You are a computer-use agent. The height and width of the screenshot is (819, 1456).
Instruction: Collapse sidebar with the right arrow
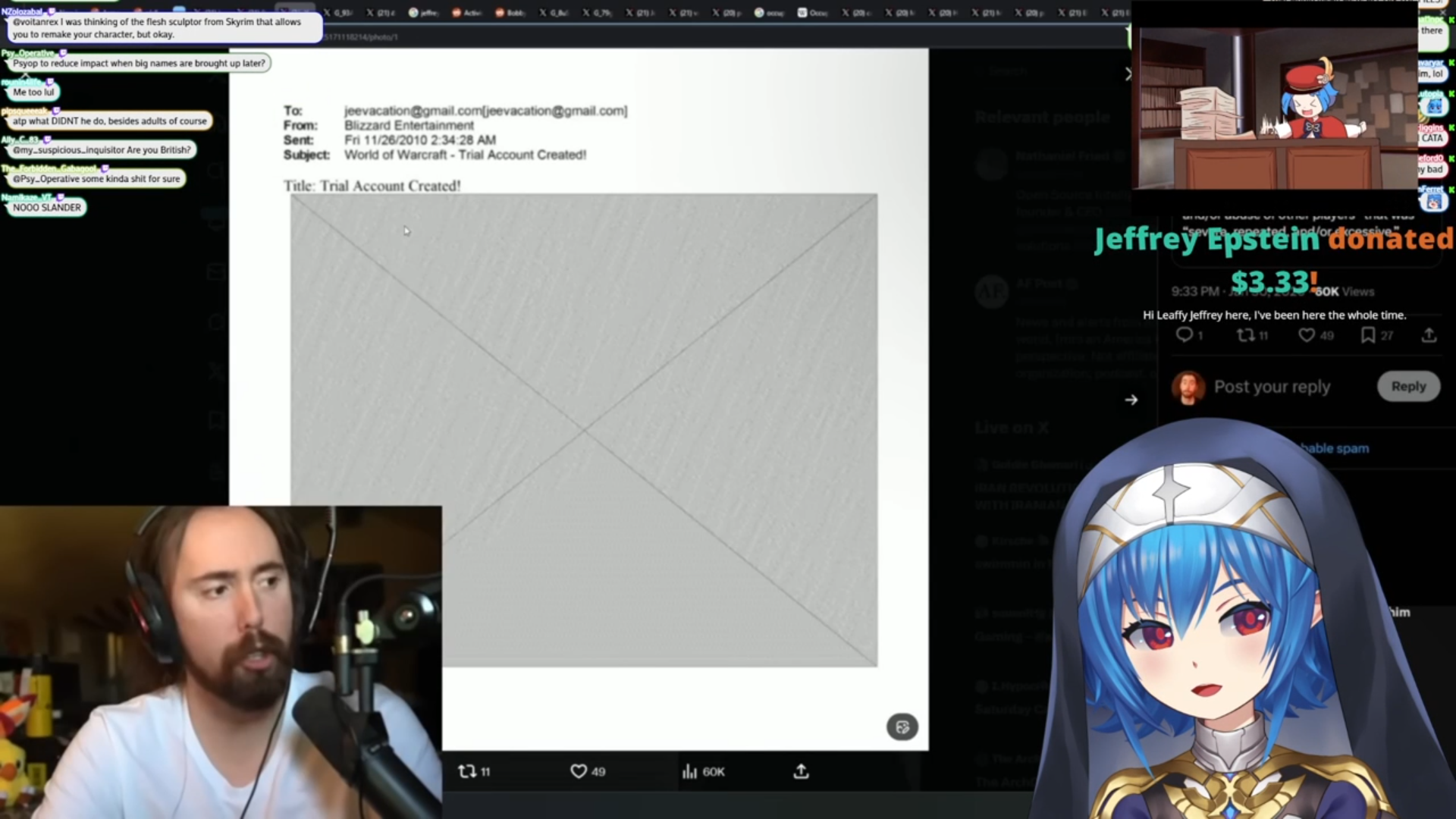click(1131, 400)
